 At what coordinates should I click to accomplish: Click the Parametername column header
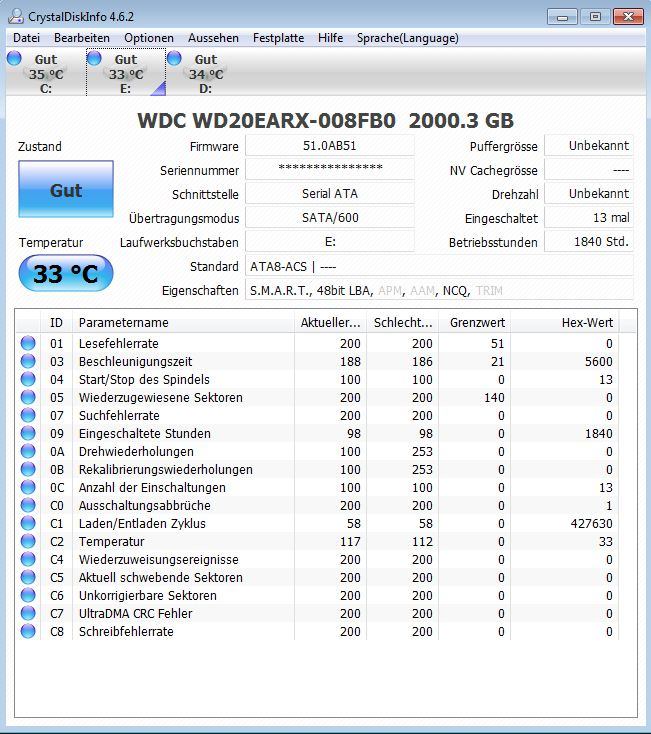(x=183, y=323)
